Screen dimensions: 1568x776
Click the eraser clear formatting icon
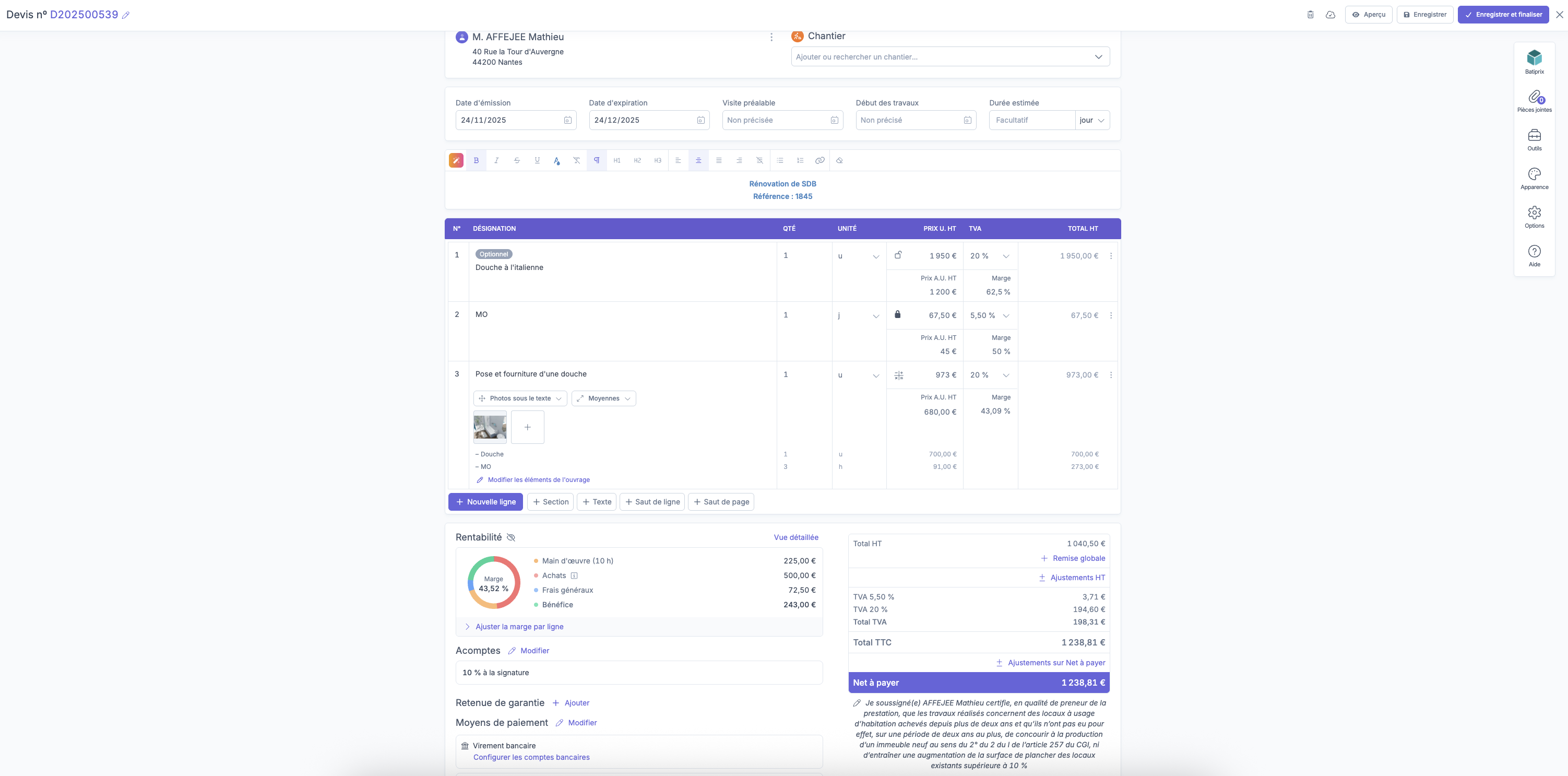point(839,160)
